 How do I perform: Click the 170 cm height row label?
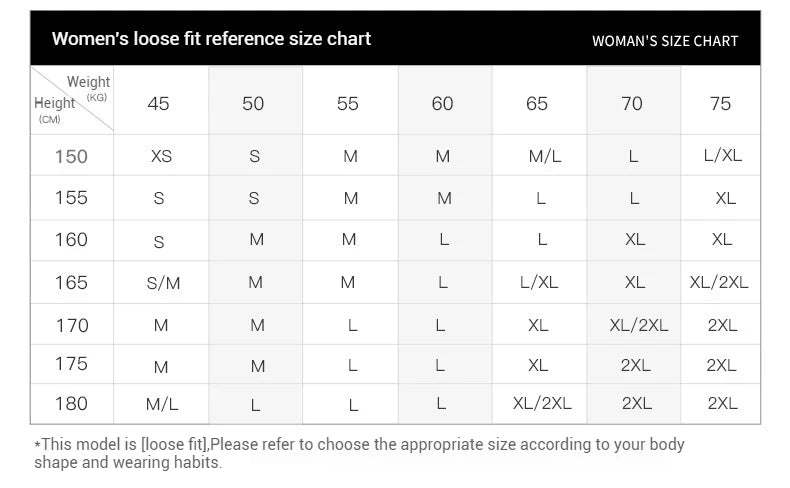pyautogui.click(x=71, y=325)
